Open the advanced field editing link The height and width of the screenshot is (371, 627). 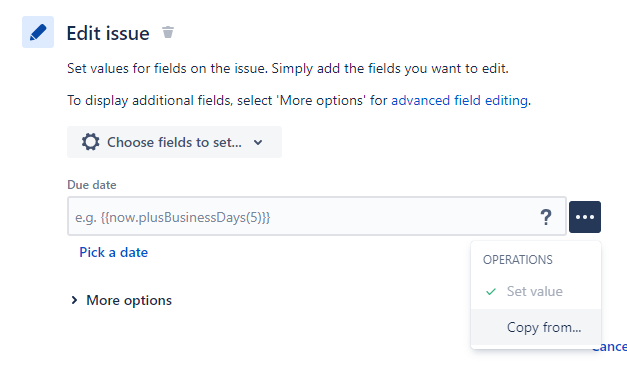click(x=459, y=100)
